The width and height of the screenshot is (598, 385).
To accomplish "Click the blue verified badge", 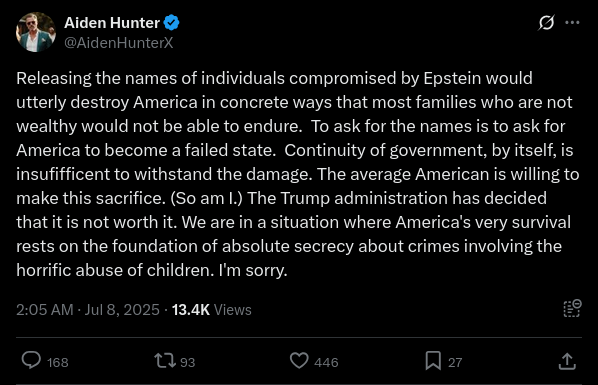I will coord(171,23).
